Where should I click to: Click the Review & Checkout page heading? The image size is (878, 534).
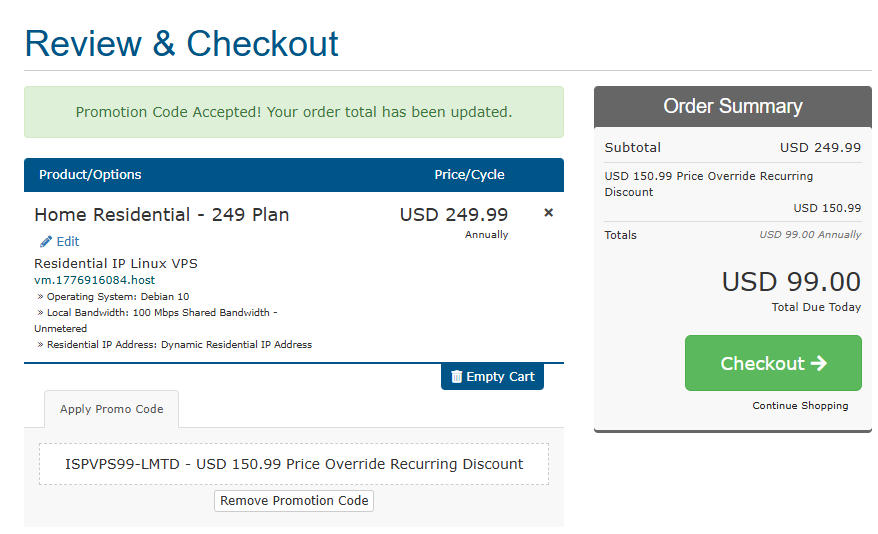[182, 44]
